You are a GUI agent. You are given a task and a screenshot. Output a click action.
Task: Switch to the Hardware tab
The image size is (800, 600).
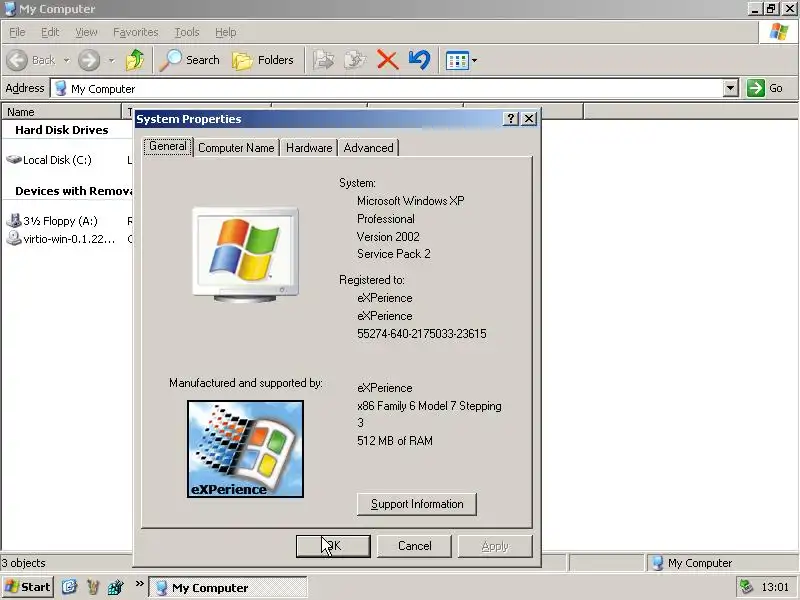pos(309,148)
